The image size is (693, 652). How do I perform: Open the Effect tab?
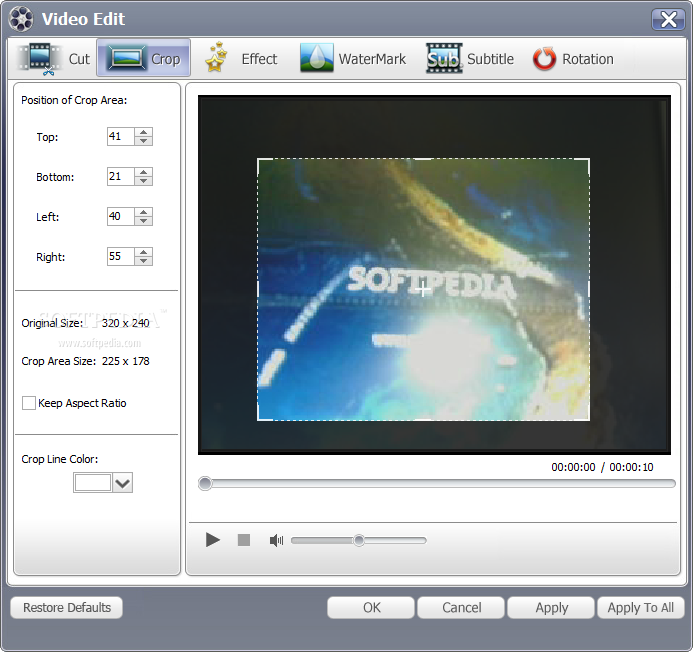[x=241, y=58]
